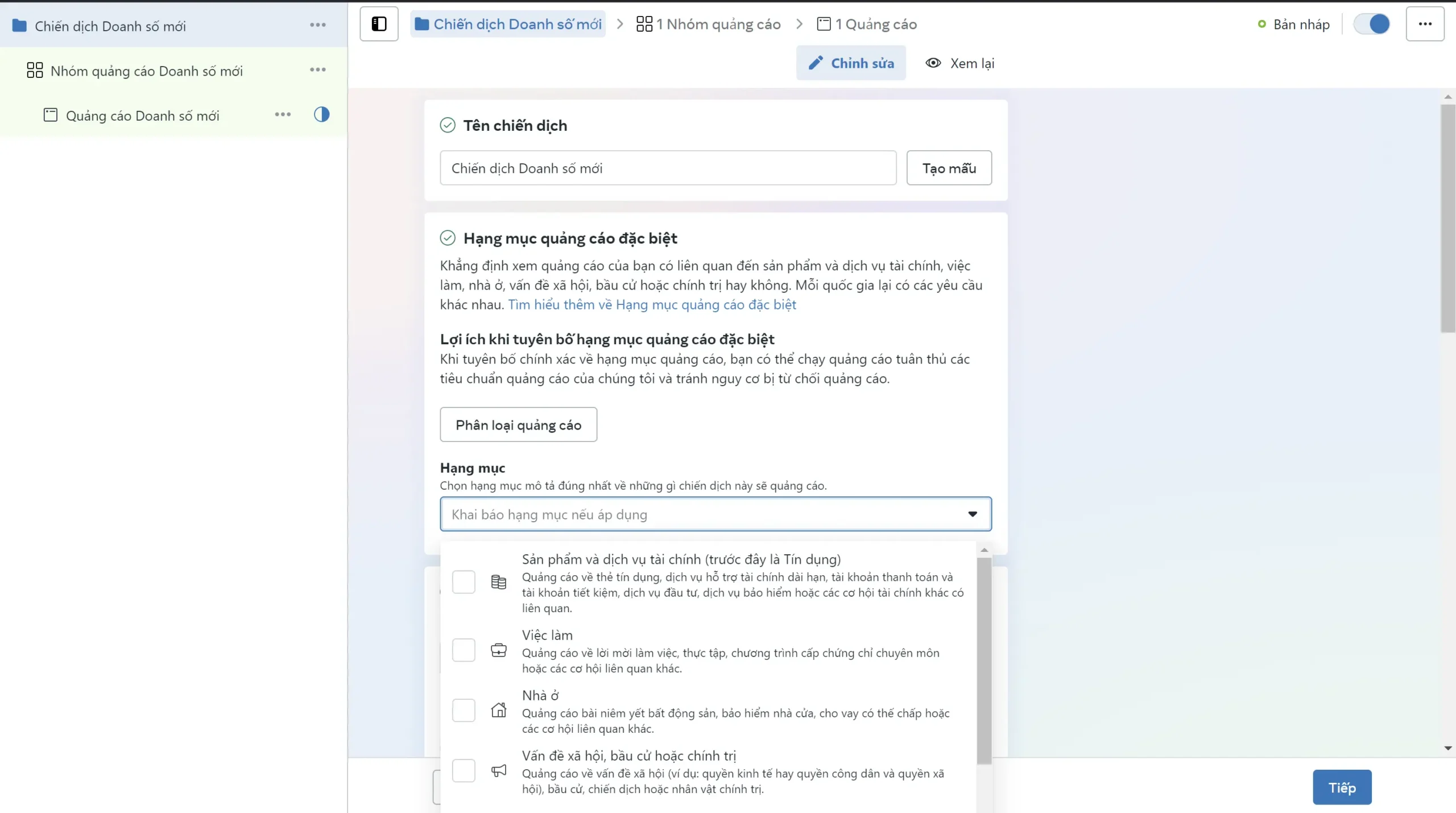Open ad options ellipsis for Quảng cáo Doanh số mới
The width and height of the screenshot is (1456, 813).
coord(283,114)
